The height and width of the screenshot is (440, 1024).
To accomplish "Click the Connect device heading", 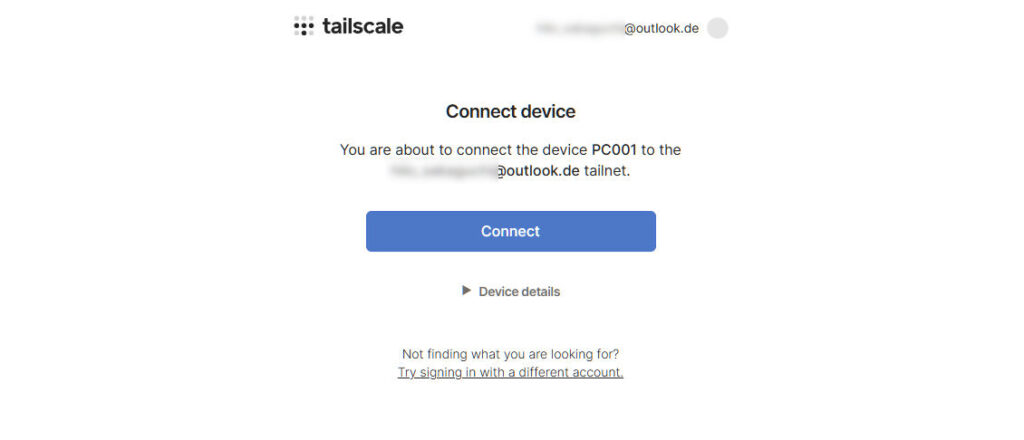I will tap(510, 111).
